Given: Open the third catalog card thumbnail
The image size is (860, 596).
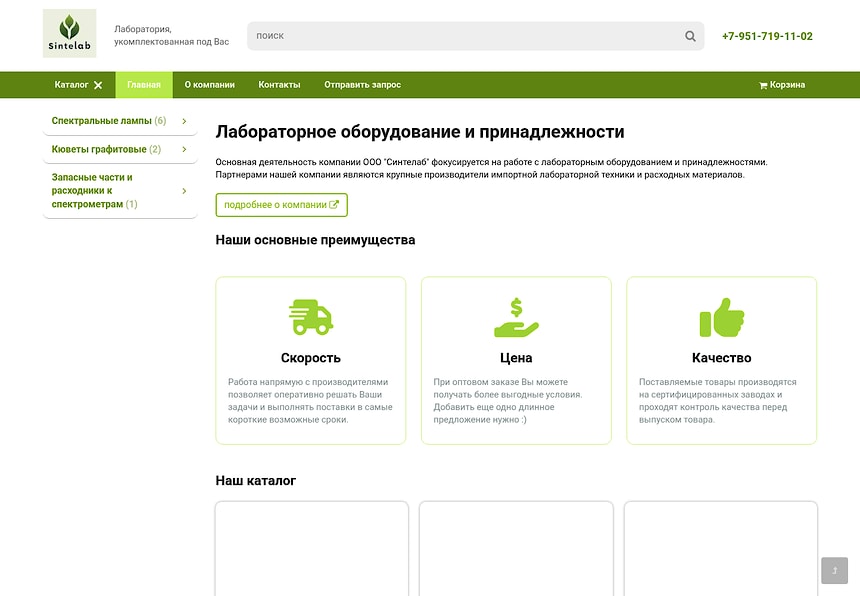Looking at the screenshot, I should point(721,548).
